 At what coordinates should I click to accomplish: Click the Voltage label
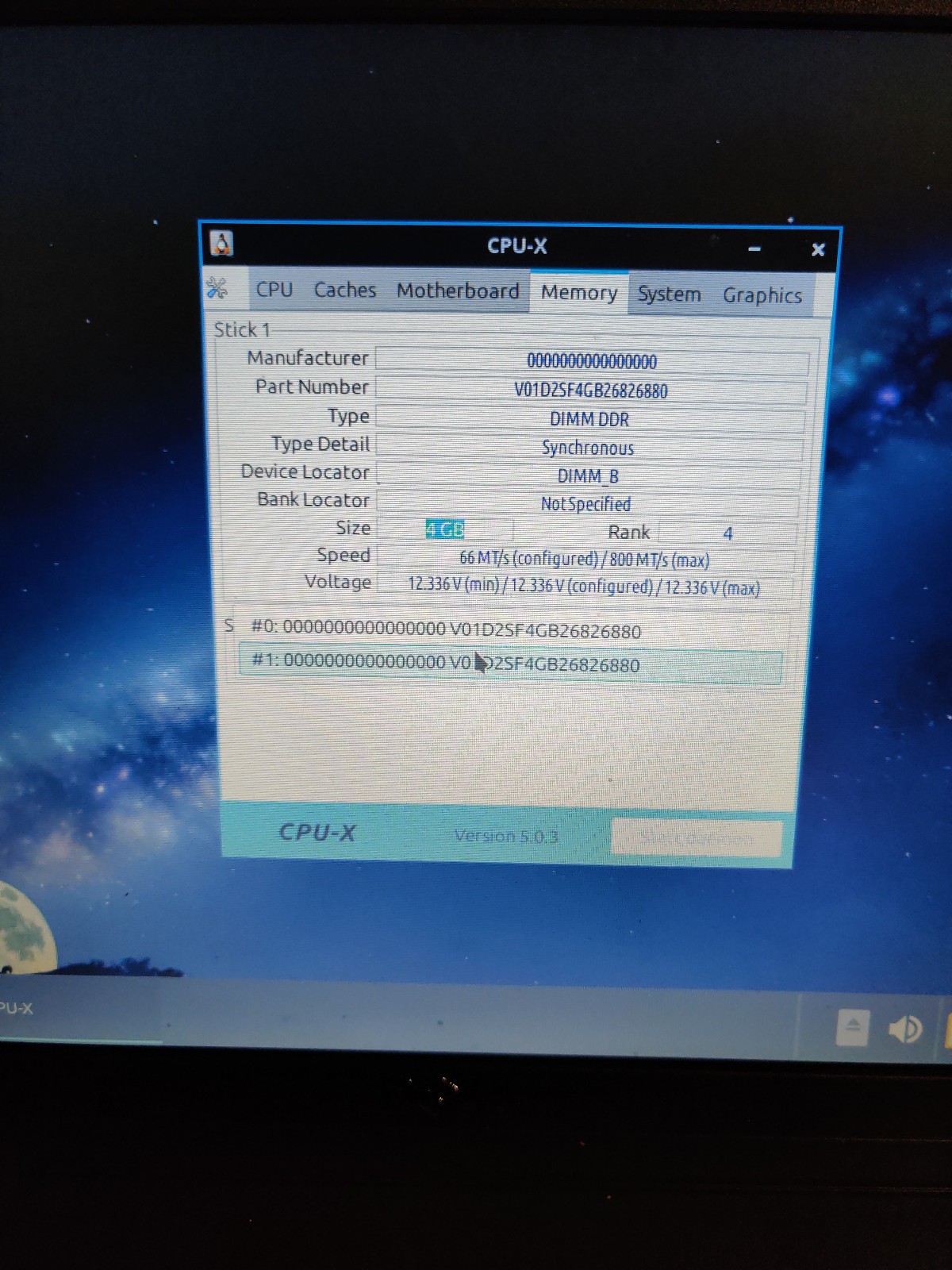coord(338,582)
